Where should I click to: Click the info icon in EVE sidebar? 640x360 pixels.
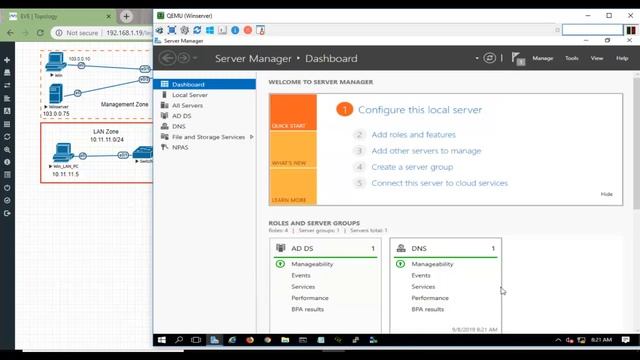7,162
